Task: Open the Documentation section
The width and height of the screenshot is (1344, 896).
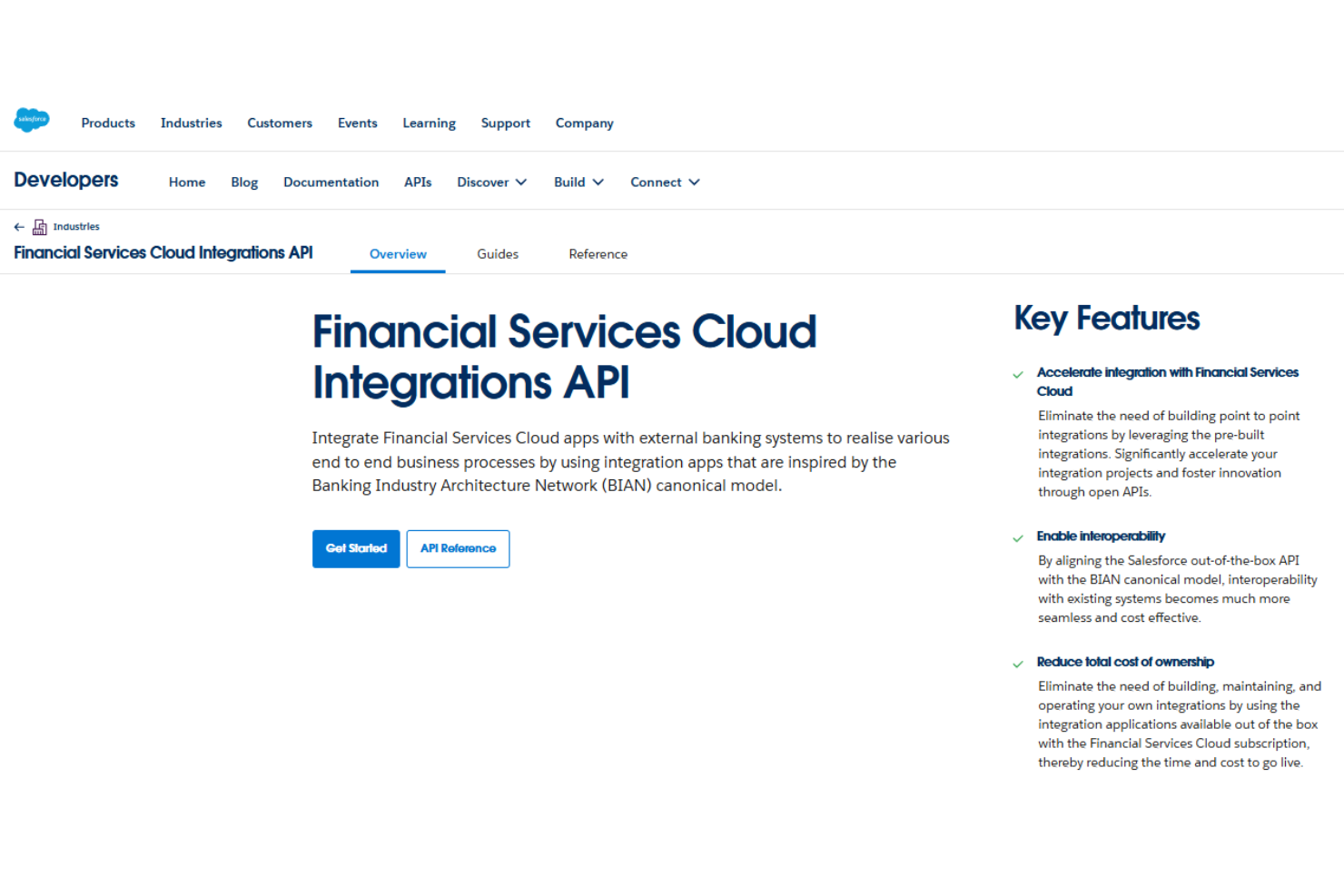Action: pyautogui.click(x=331, y=182)
